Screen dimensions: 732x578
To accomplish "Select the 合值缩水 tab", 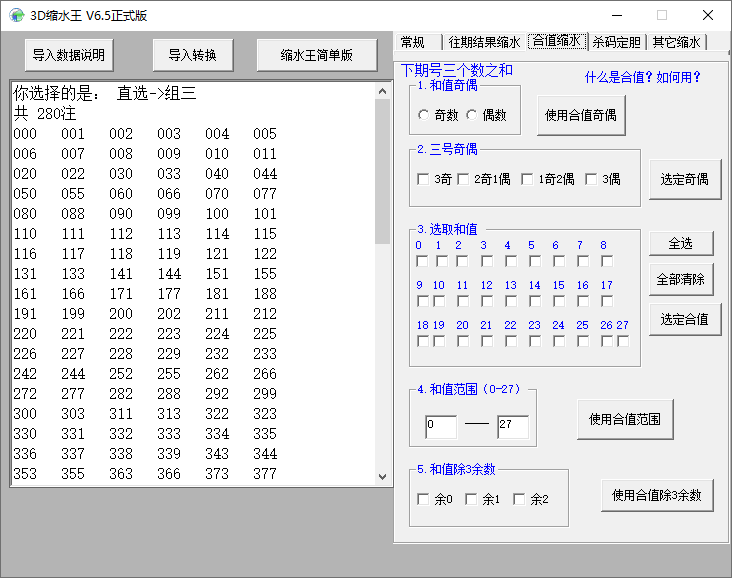I will (x=556, y=41).
